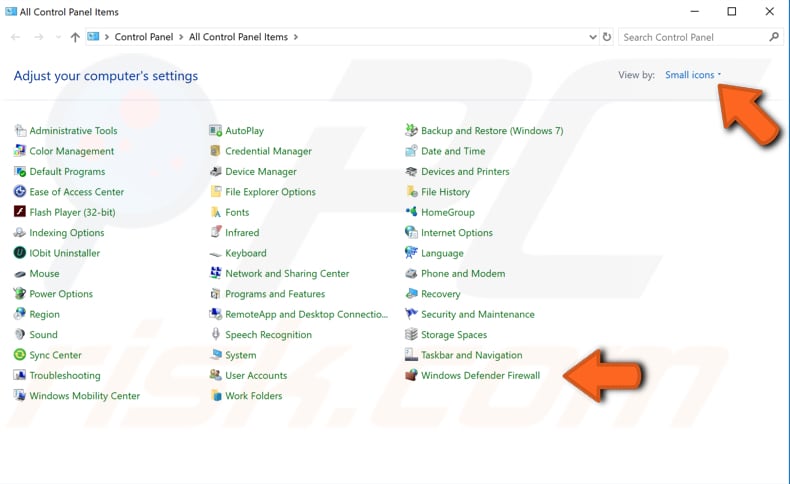Click the Control Panel breadcrumb
The image size is (790, 484).
(144, 37)
